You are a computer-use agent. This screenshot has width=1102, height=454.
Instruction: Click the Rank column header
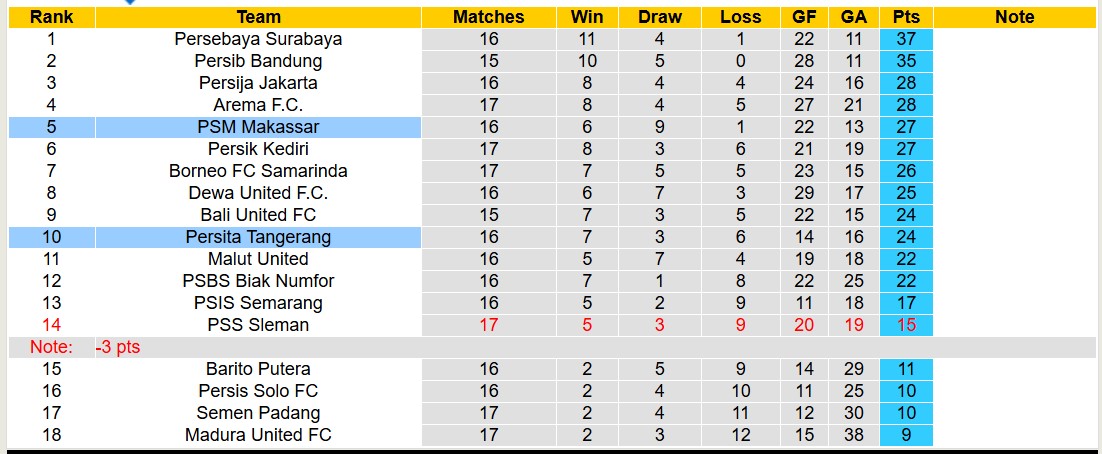pos(51,17)
